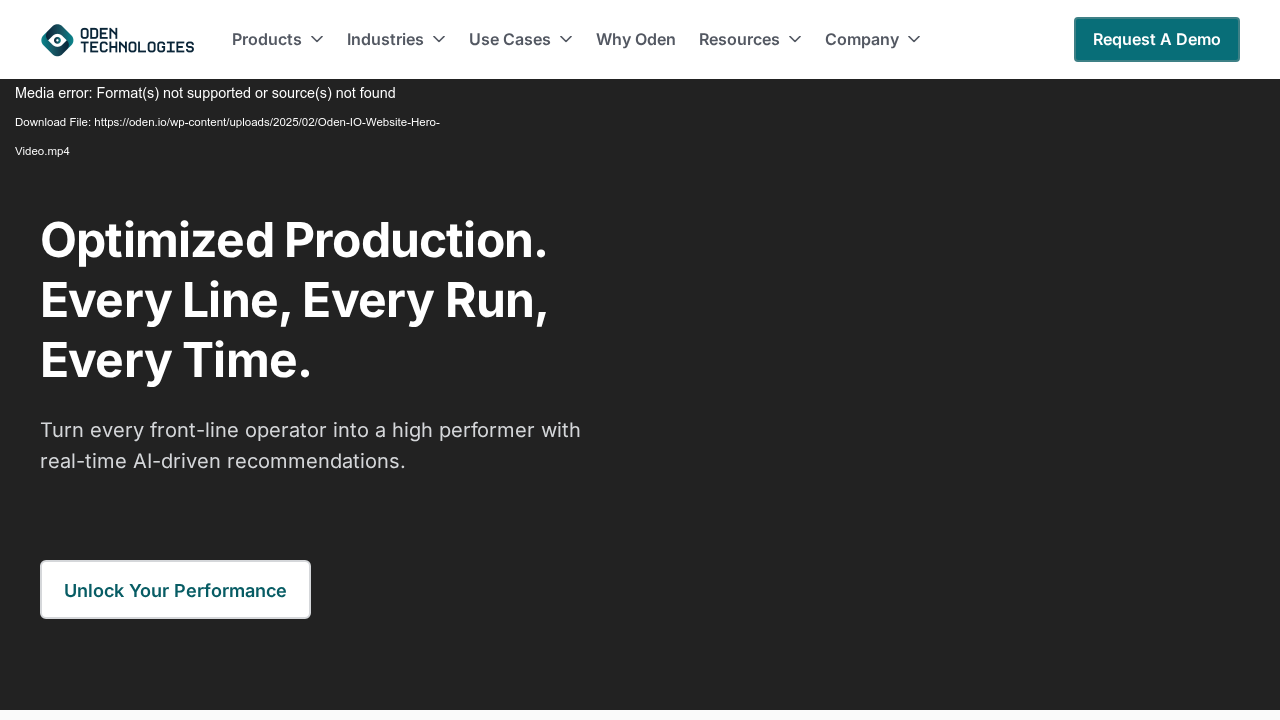Select the Industries nav link

pos(385,38)
